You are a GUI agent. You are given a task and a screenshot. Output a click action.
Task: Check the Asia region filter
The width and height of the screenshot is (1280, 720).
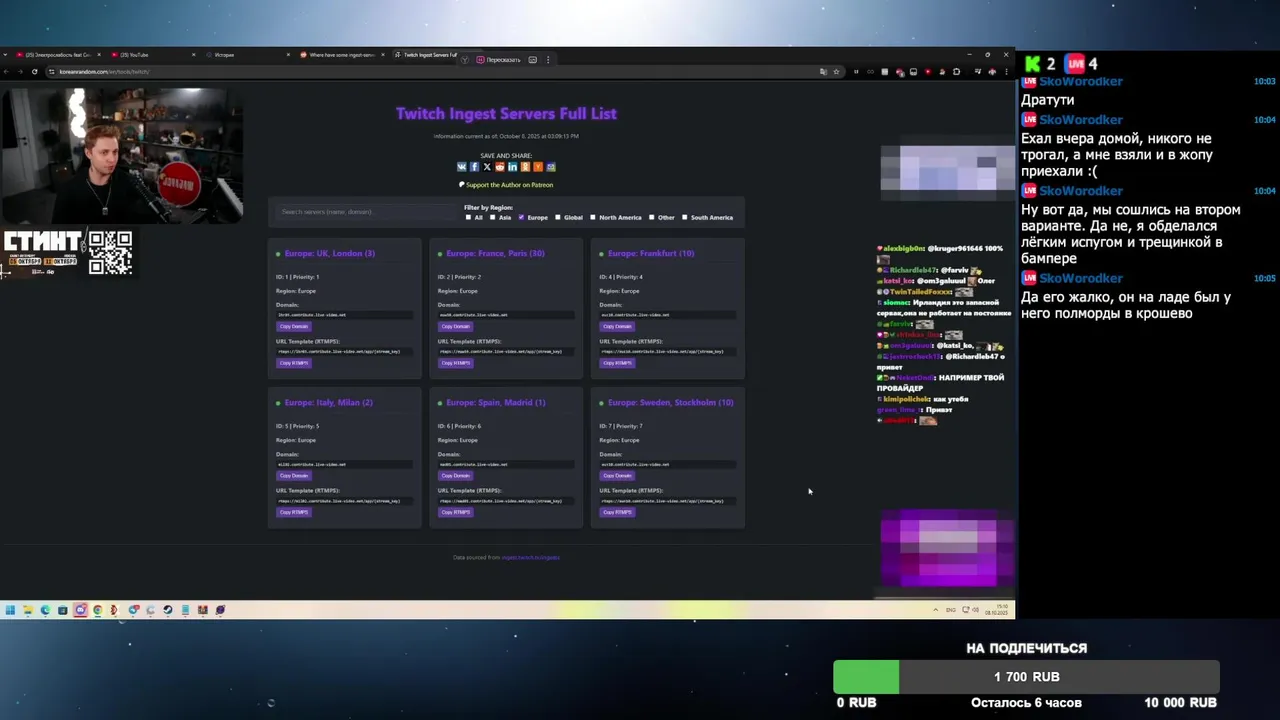[x=492, y=217]
